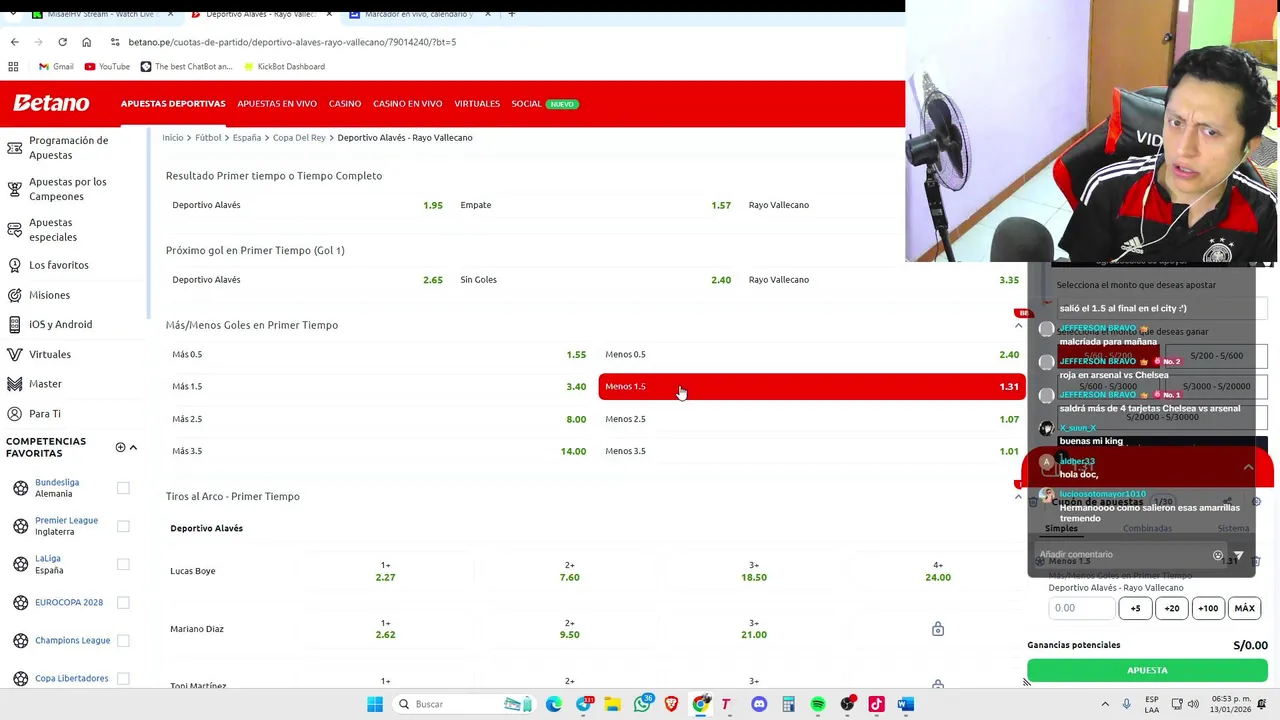Open OBS Studio from the taskbar

coord(848,704)
